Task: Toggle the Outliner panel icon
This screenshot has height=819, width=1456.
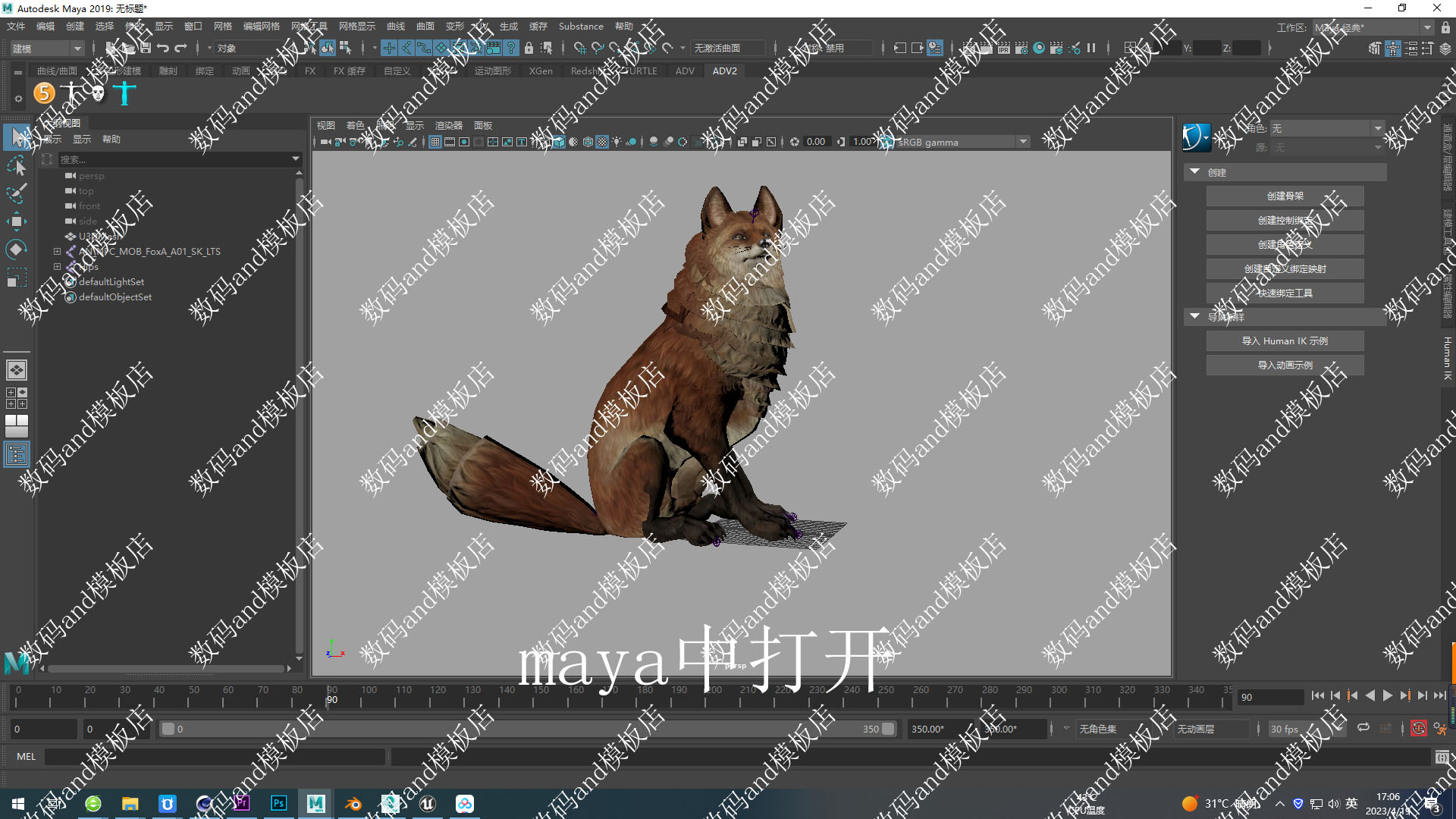Action: point(17,454)
